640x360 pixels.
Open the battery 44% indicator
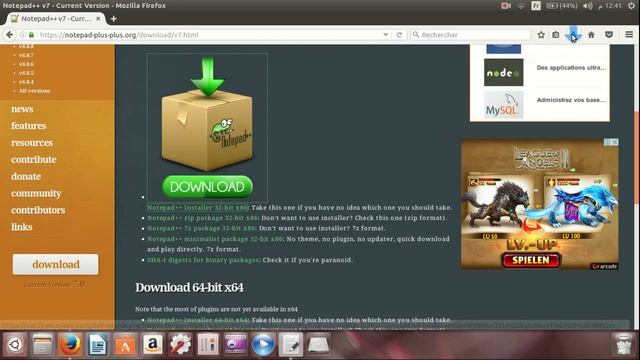point(562,6)
